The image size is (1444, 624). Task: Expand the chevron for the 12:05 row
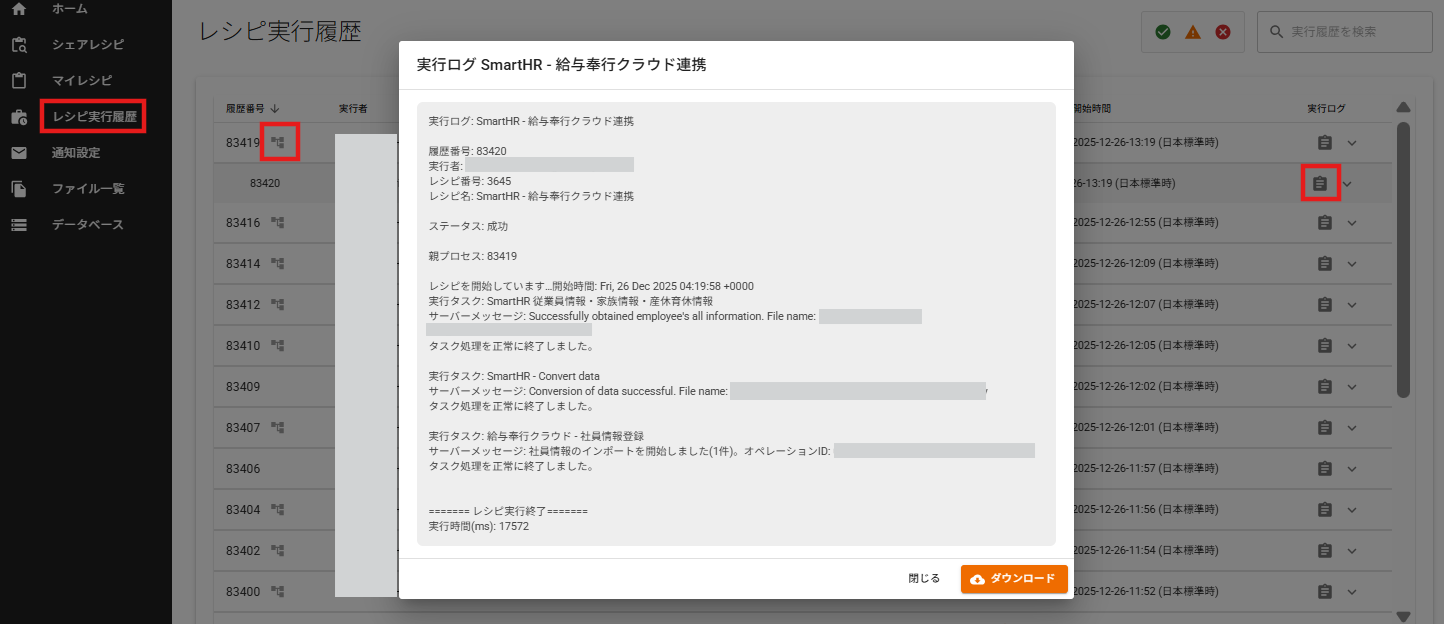1352,345
